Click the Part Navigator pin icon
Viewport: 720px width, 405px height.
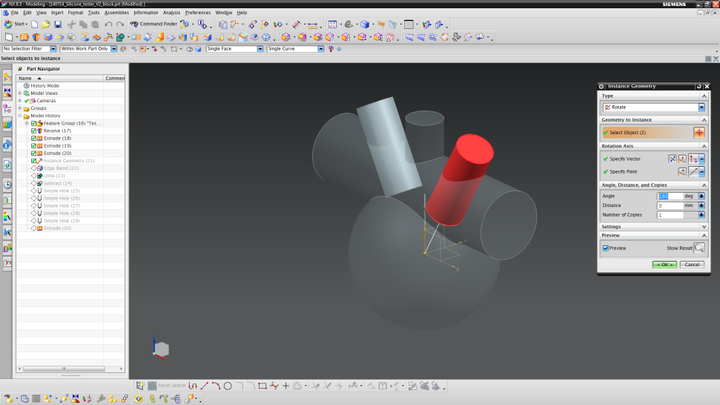click(20, 68)
